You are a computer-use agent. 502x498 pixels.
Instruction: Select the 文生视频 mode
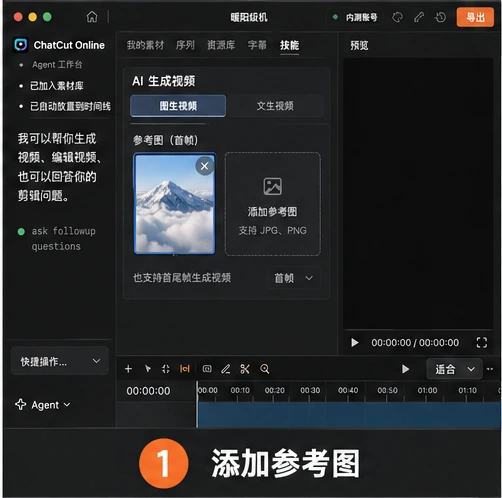[275, 106]
